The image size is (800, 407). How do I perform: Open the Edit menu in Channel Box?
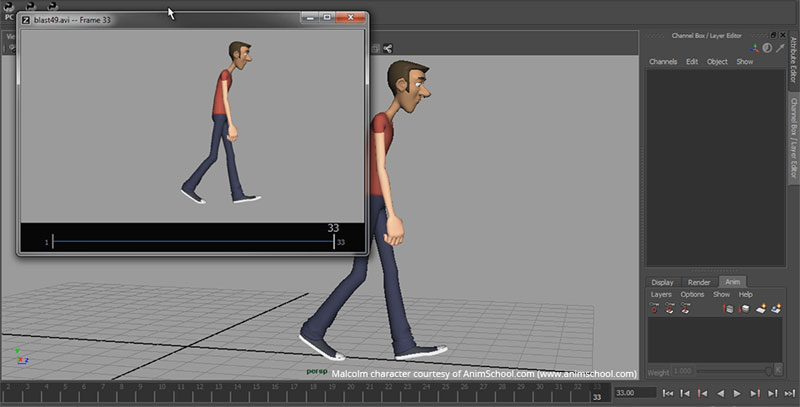(692, 62)
